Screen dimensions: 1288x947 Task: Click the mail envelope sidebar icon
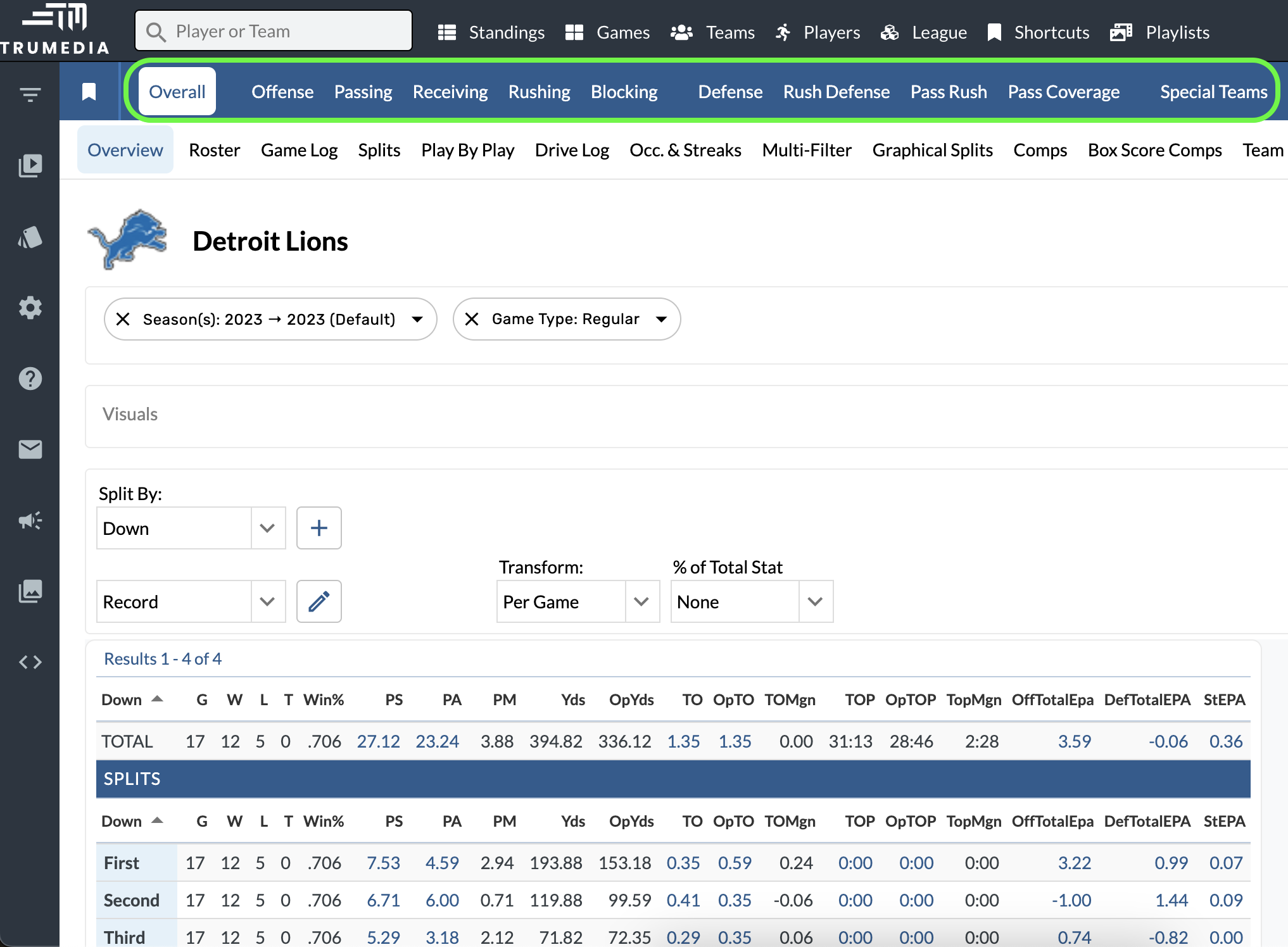30,449
